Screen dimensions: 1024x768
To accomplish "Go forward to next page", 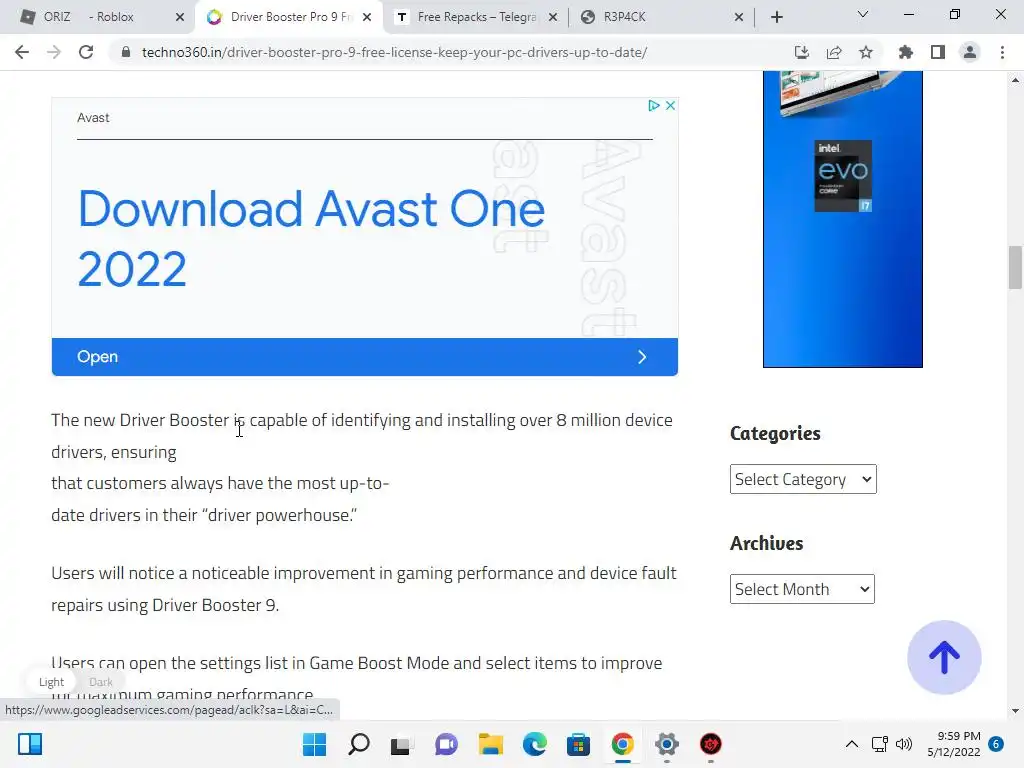I will (x=54, y=52).
